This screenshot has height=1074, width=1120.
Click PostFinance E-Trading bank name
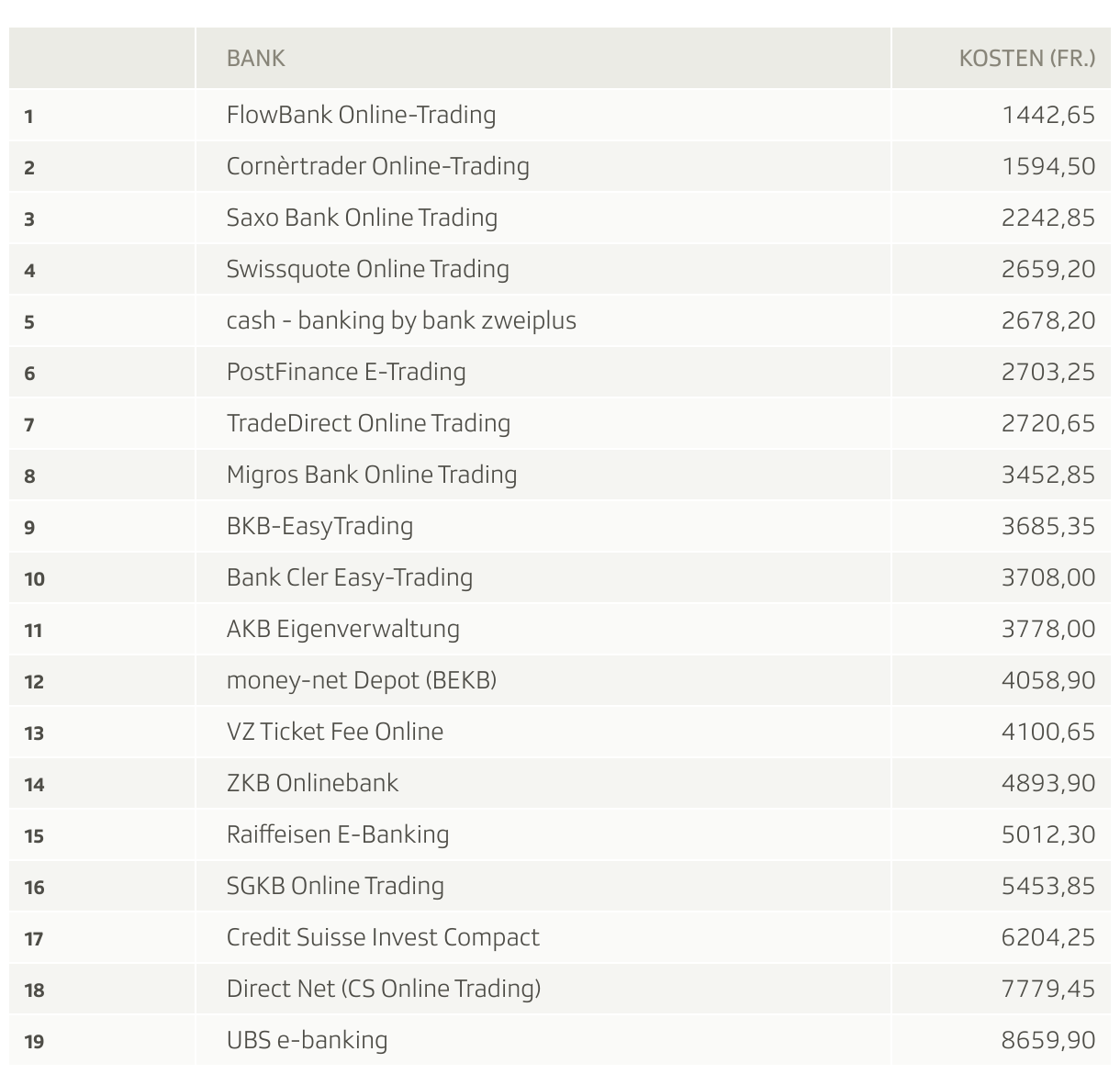[346, 372]
